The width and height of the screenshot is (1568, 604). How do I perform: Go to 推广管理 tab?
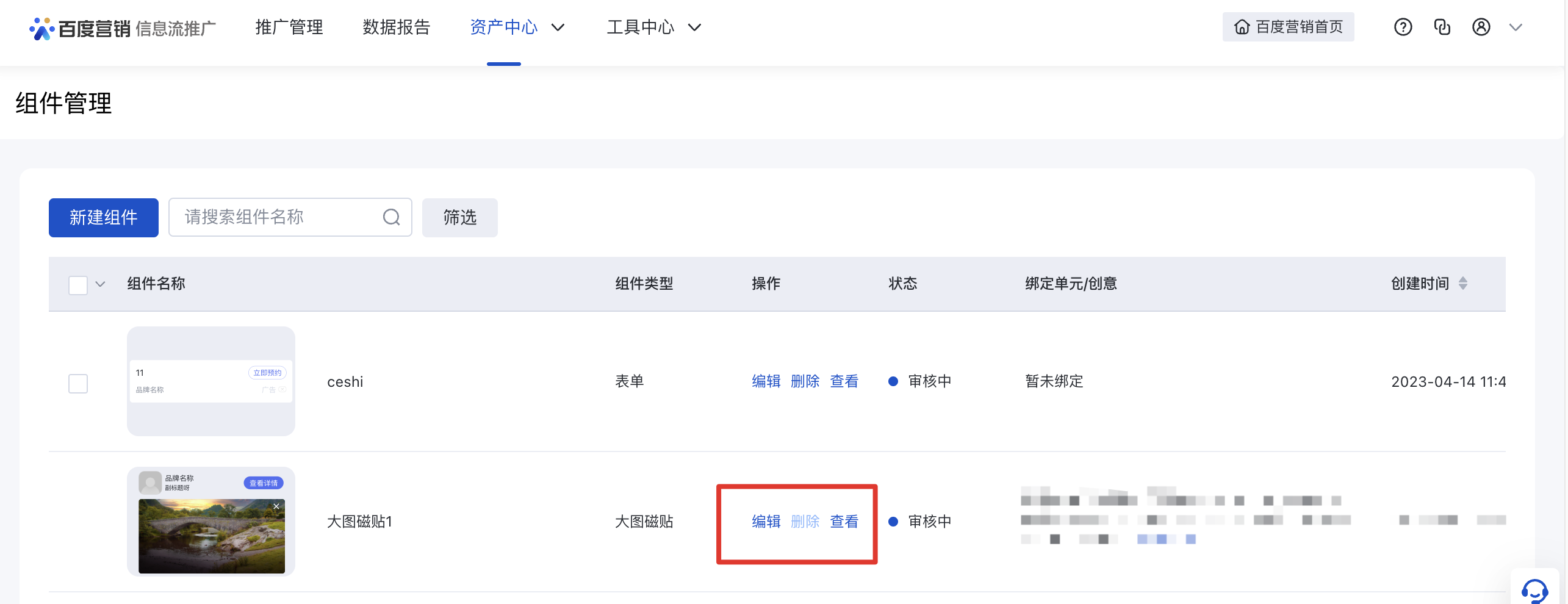click(x=289, y=27)
